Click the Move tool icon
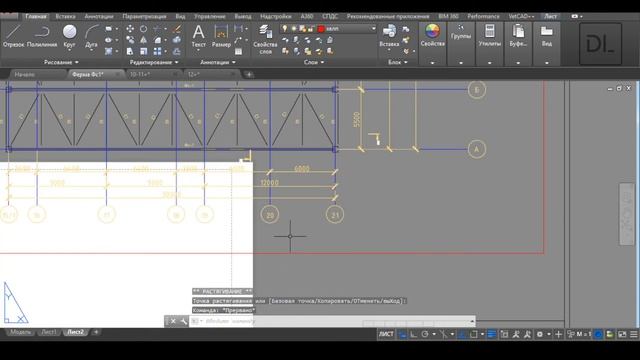 pyautogui.click(x=130, y=29)
